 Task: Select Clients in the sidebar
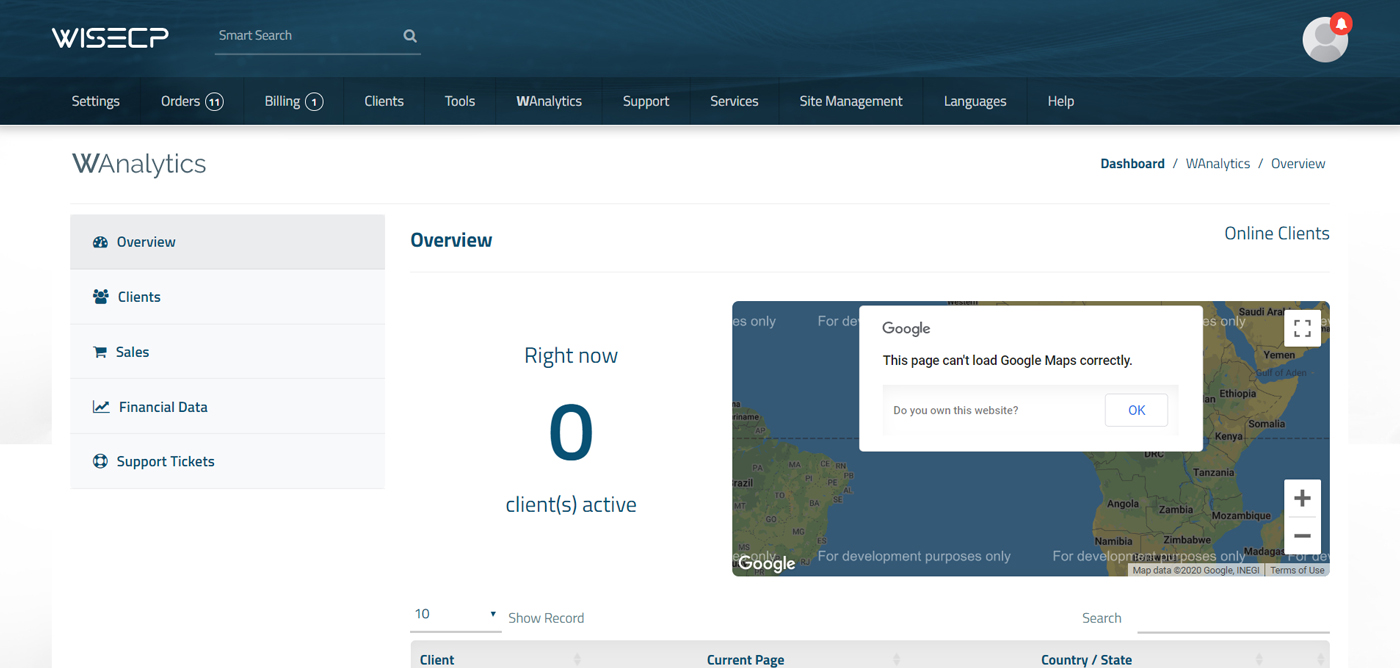[227, 297]
